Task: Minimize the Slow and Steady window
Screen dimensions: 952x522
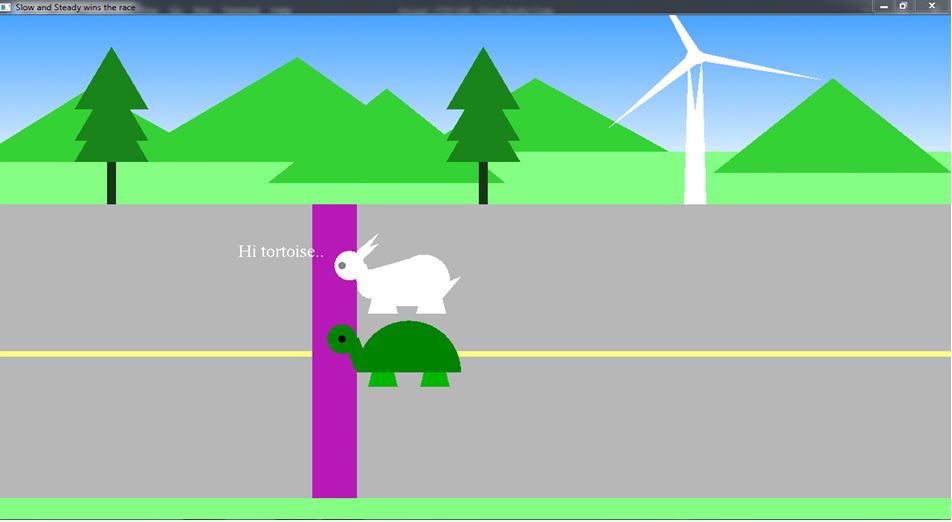Action: point(884,6)
